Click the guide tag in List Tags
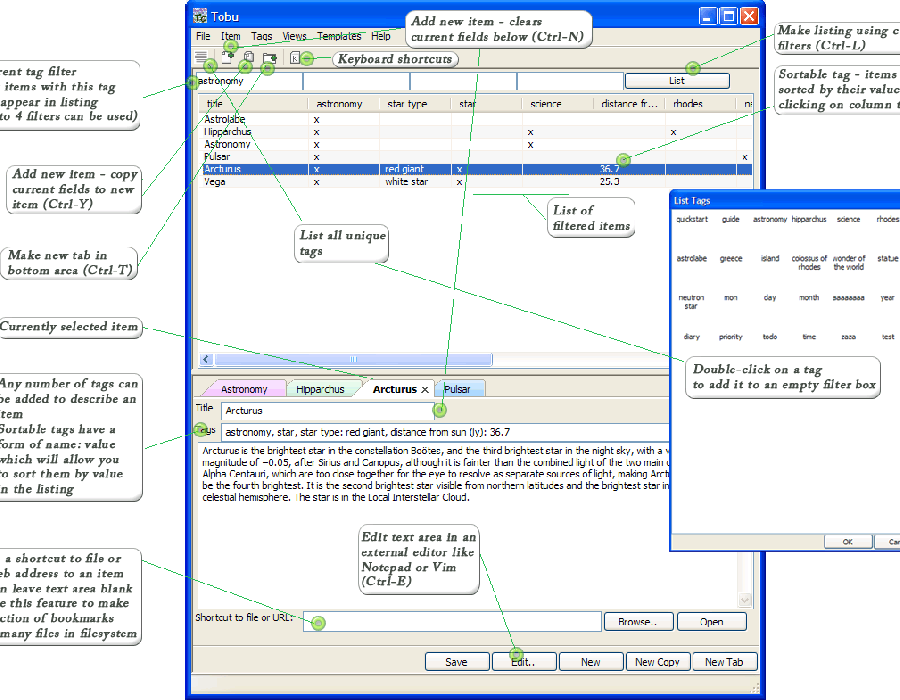The height and width of the screenshot is (700, 900). point(731,219)
